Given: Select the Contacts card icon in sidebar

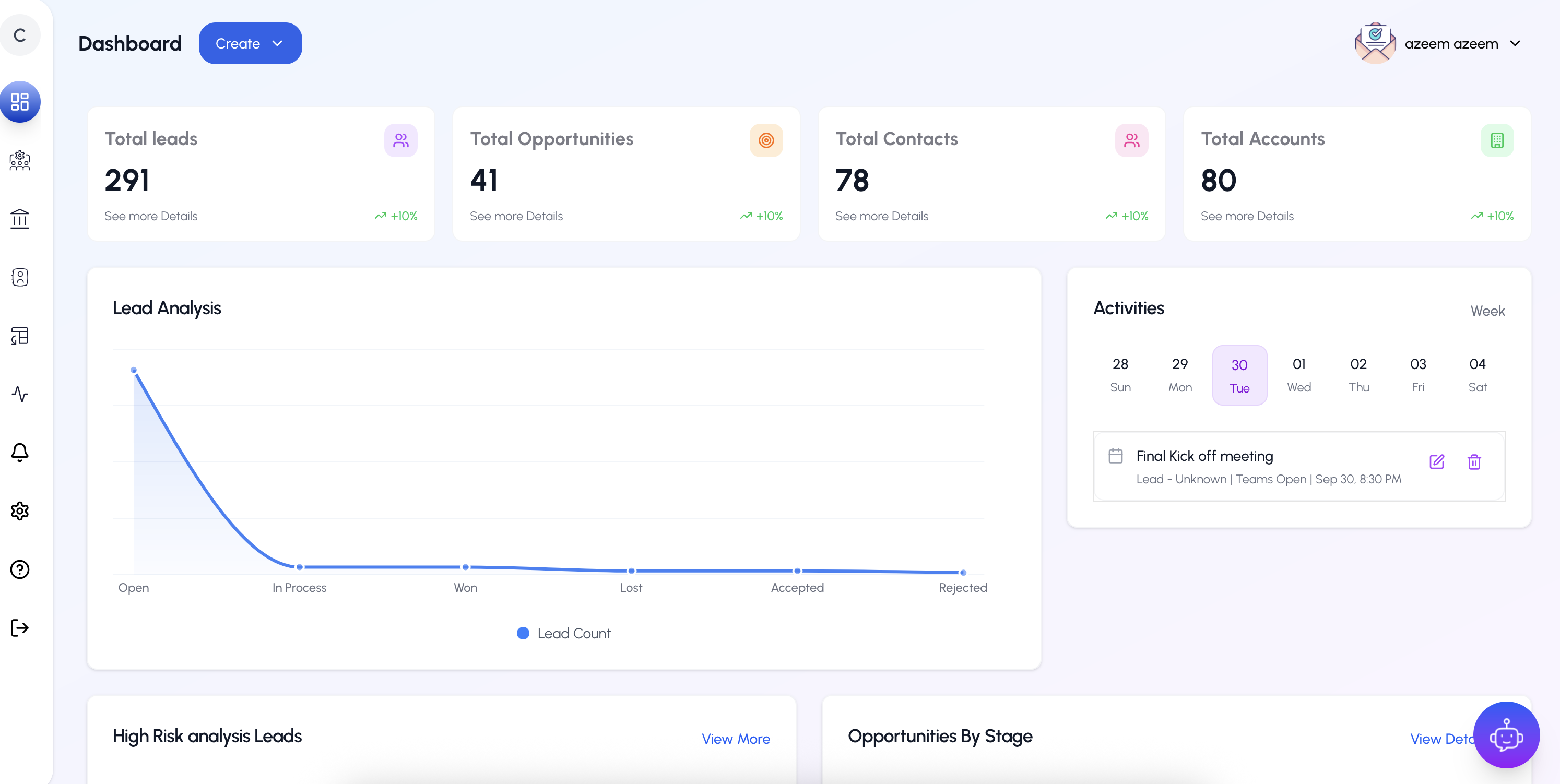Looking at the screenshot, I should point(20,277).
